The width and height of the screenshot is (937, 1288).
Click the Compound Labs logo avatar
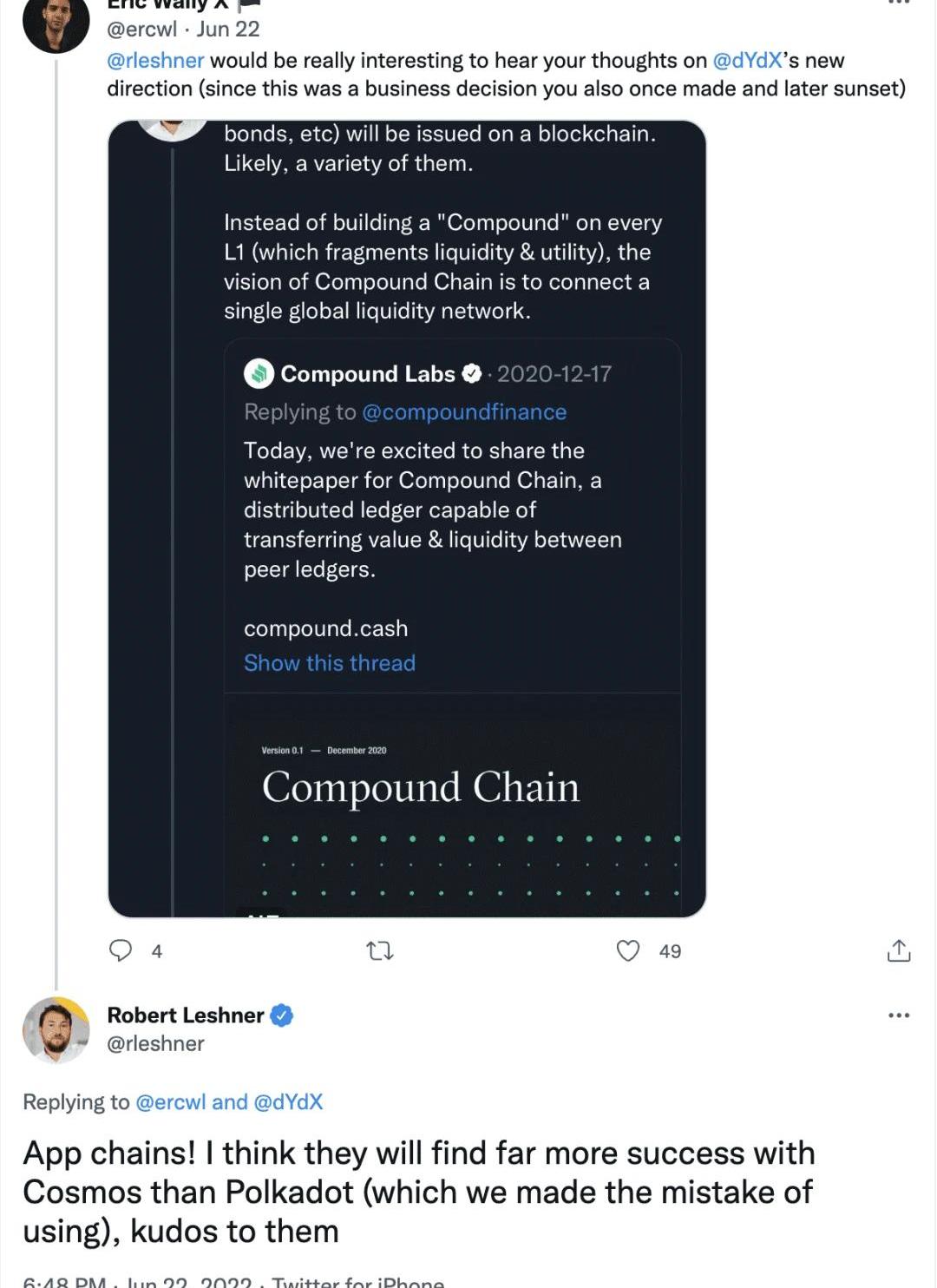click(x=259, y=373)
